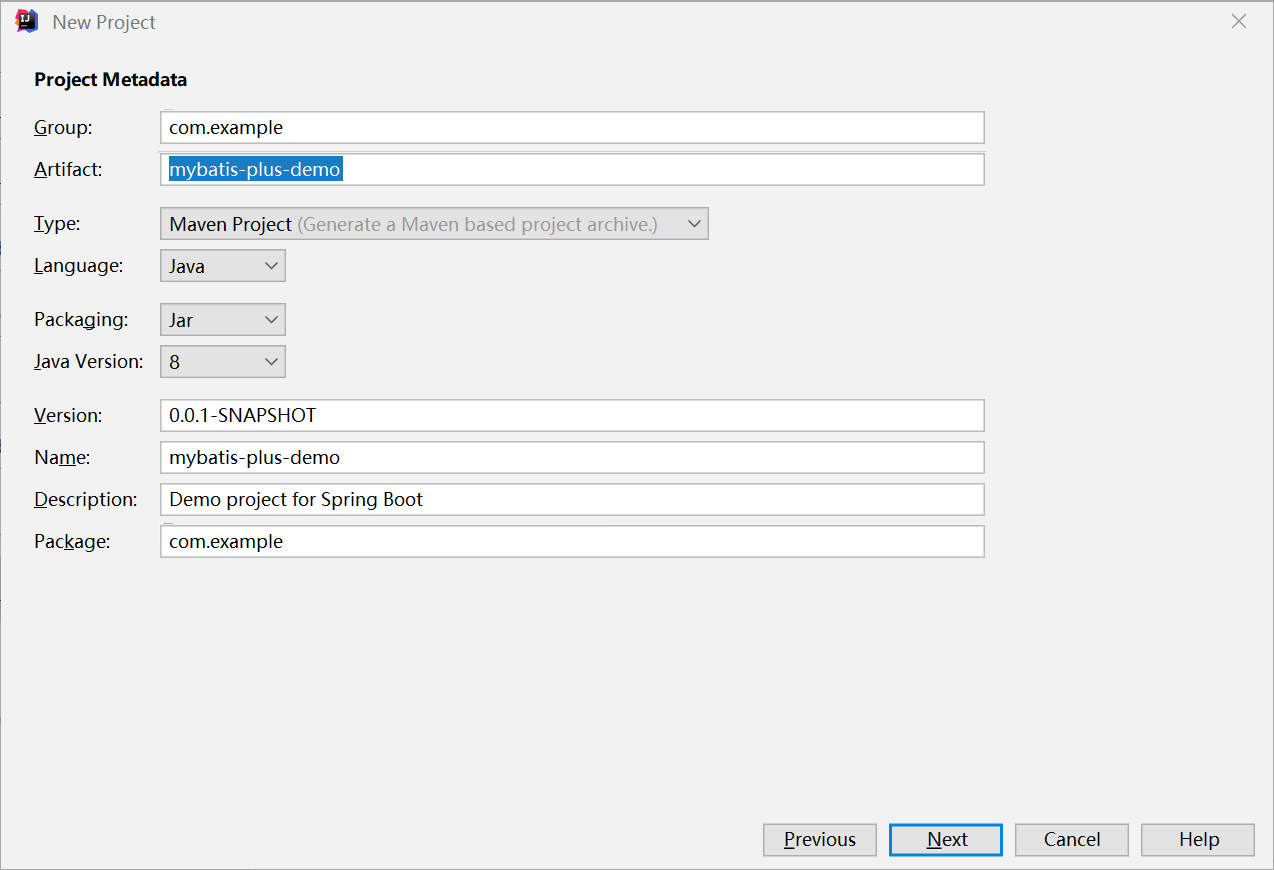Click the Version field with 0.0.1-SNAPSHOT
Viewport: 1274px width, 870px height.
571,415
